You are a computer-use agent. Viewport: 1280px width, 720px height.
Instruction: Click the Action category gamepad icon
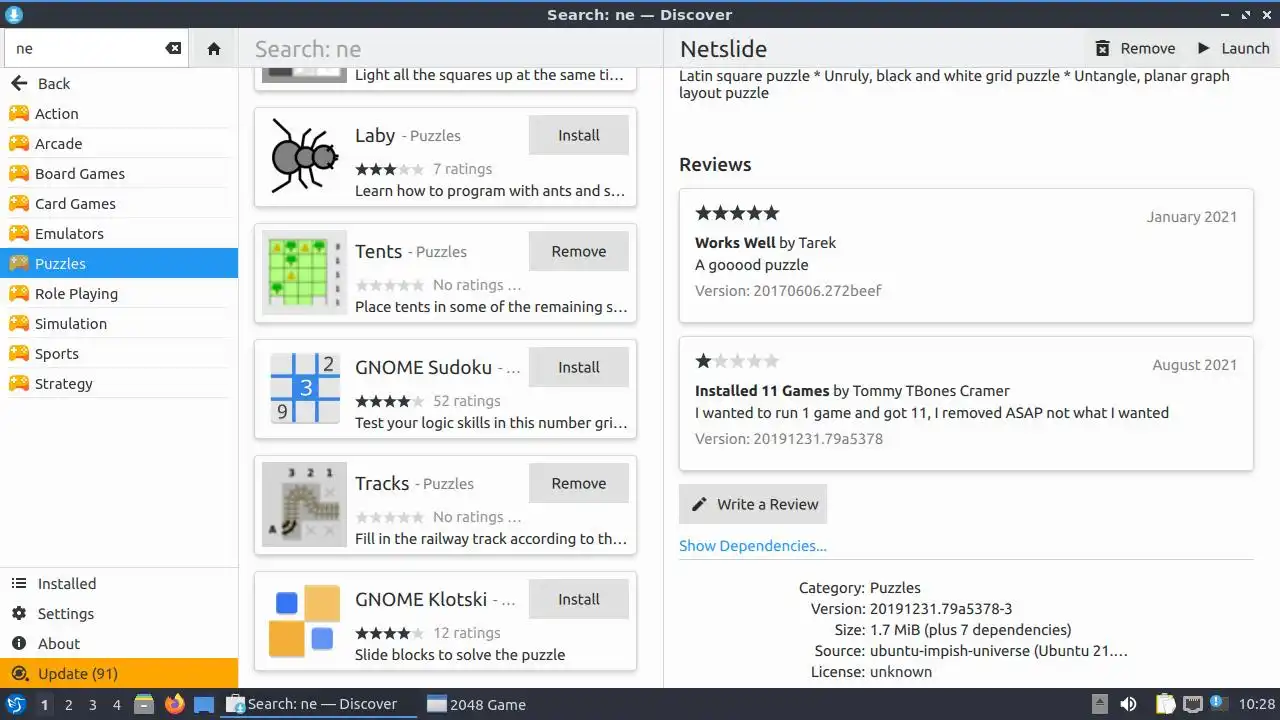[x=18, y=114]
